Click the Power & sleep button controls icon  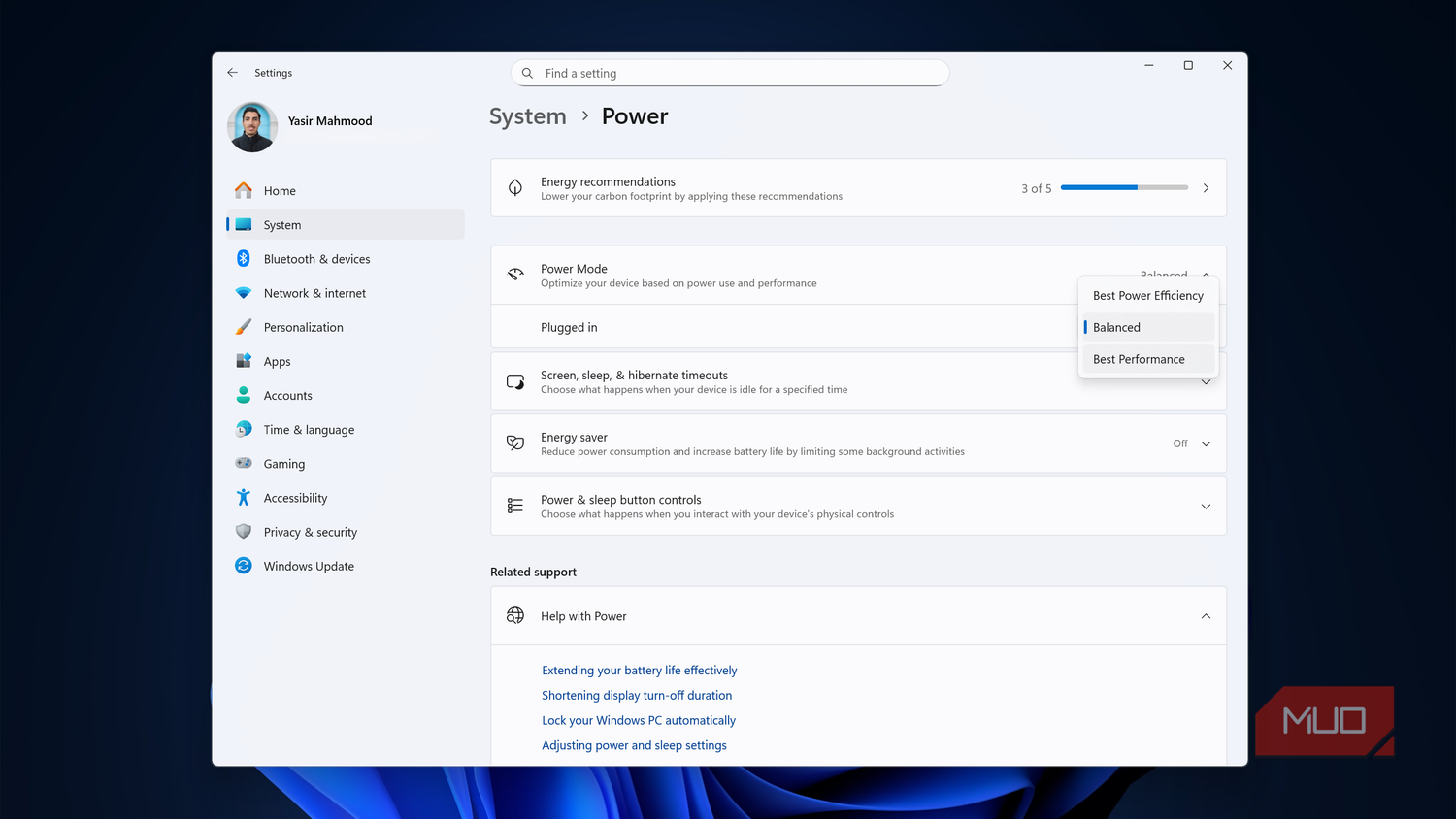coord(515,506)
